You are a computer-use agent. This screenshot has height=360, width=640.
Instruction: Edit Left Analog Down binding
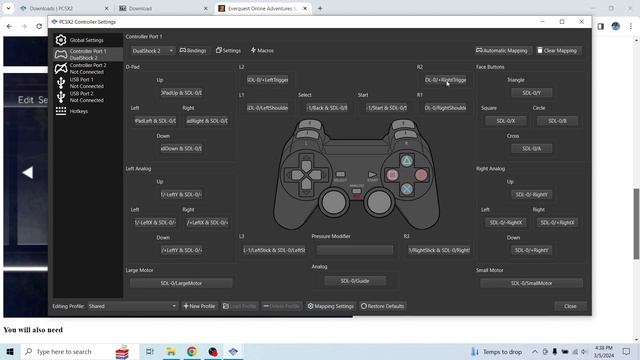click(x=181, y=250)
